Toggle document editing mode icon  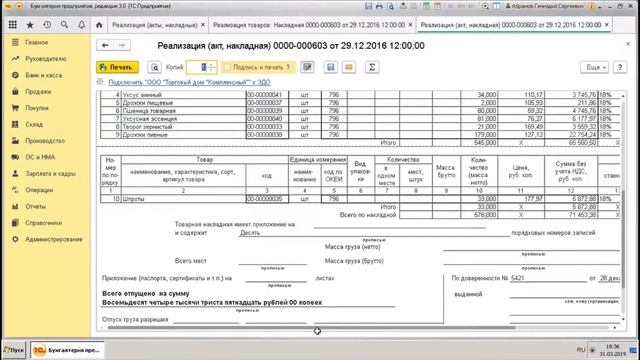pyautogui.click(x=307, y=67)
